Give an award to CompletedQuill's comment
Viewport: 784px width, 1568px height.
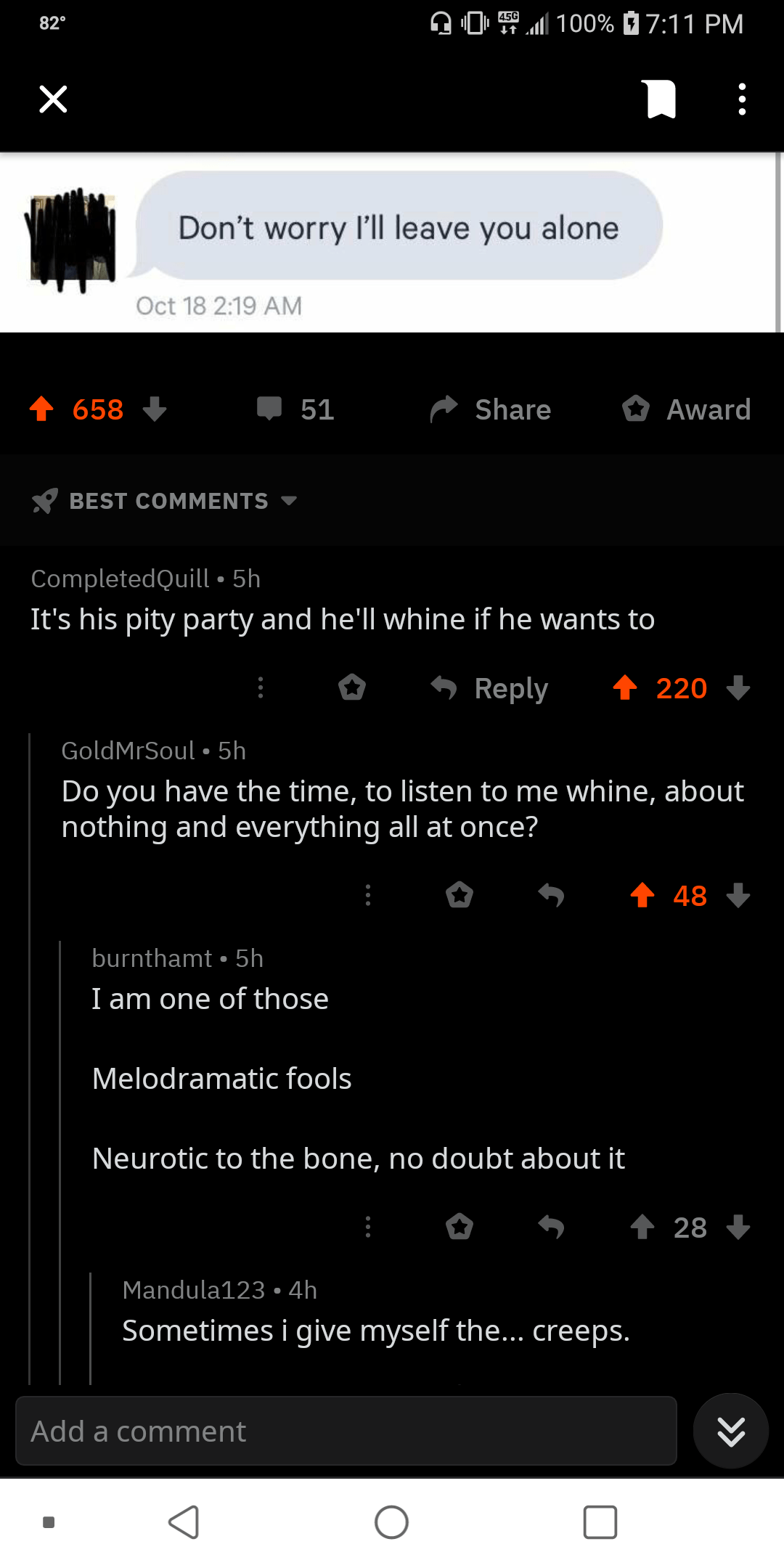[351, 688]
